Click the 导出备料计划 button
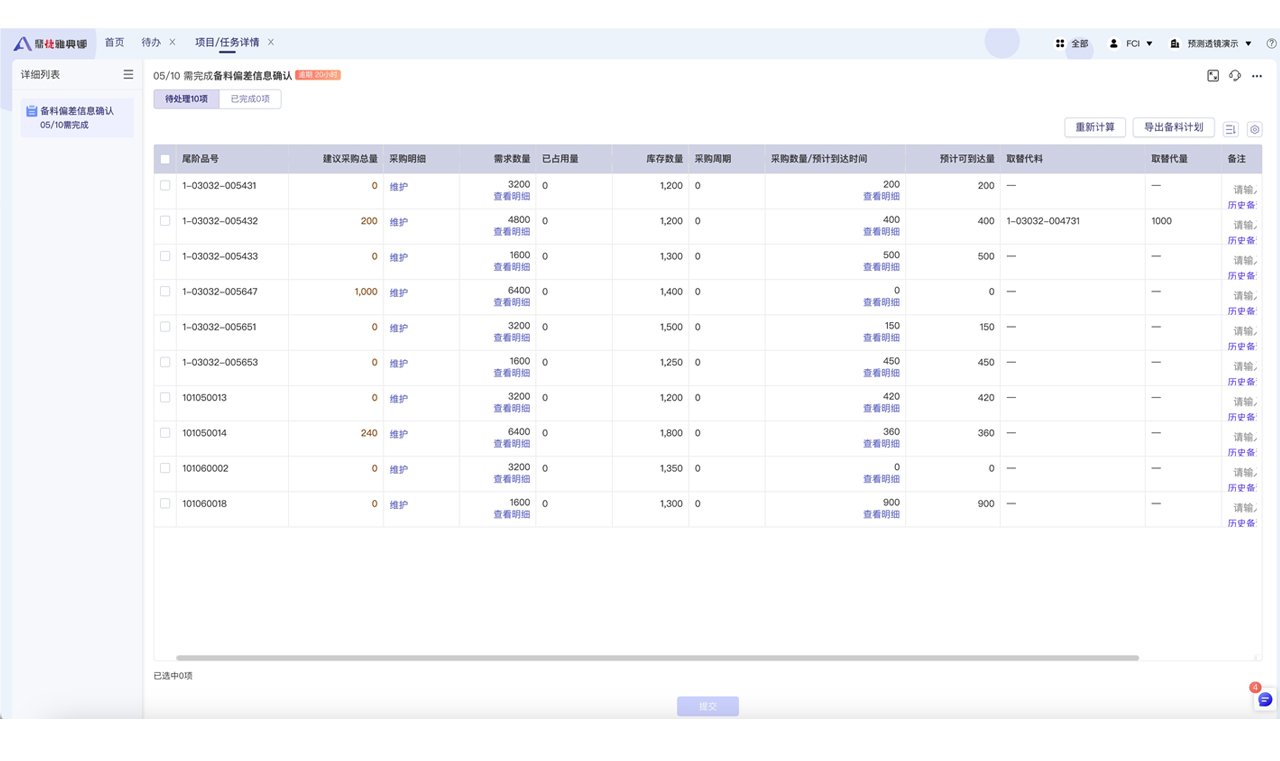The height and width of the screenshot is (761, 1280). 1174,128
